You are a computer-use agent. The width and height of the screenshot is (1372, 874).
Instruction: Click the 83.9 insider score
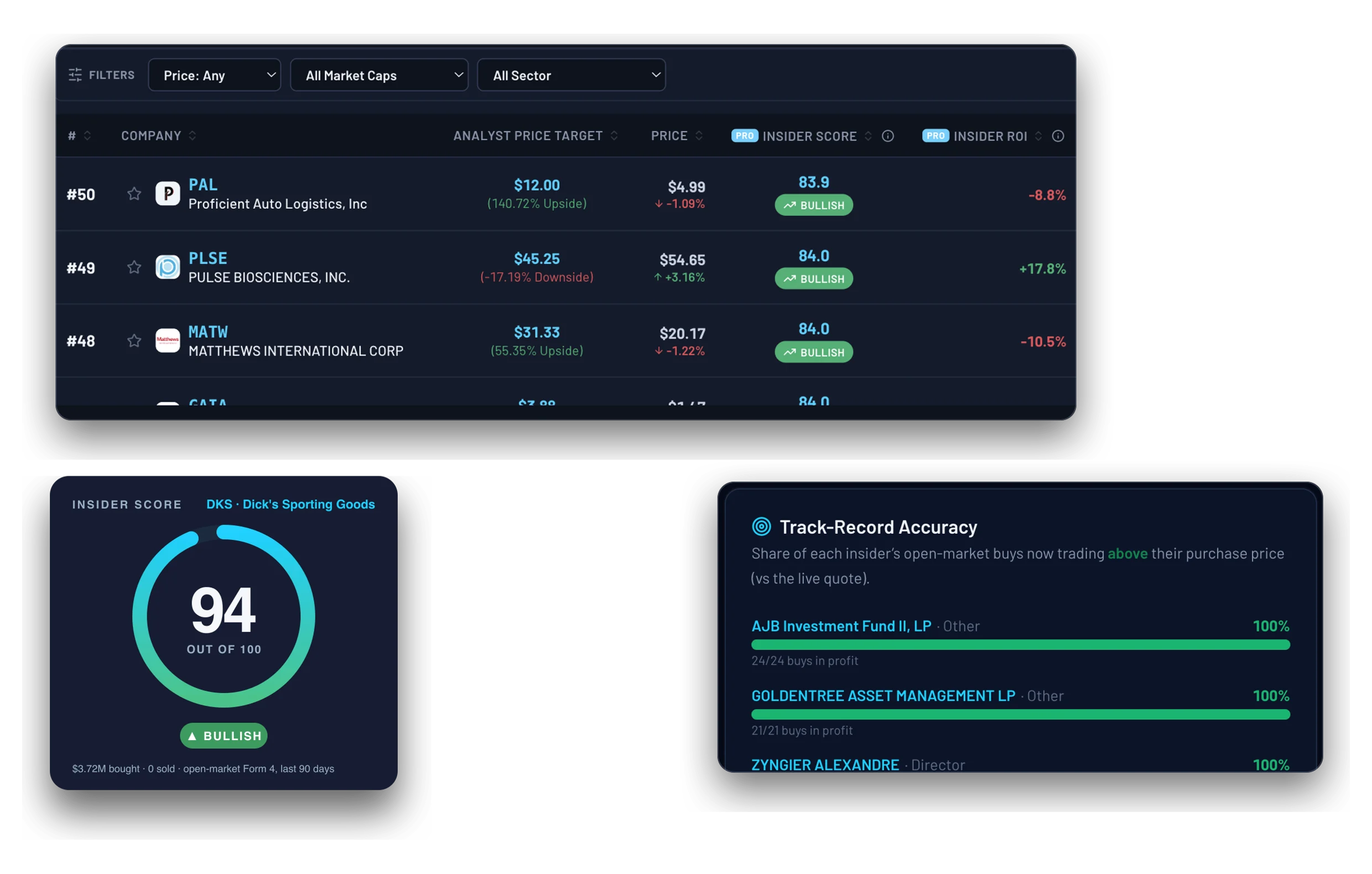[x=814, y=183]
